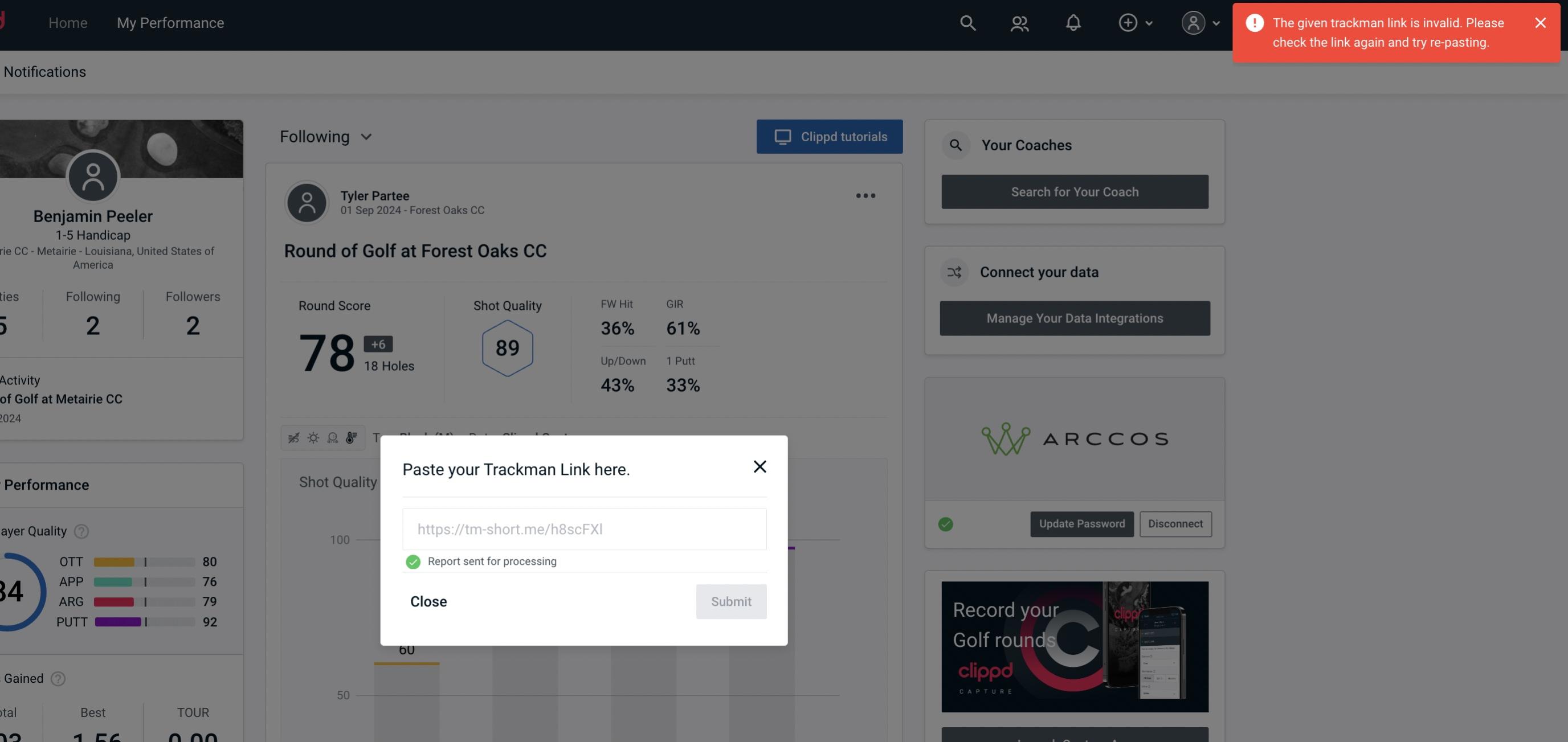The width and height of the screenshot is (1568, 742).
Task: Click the add/create plus icon
Action: (x=1128, y=22)
